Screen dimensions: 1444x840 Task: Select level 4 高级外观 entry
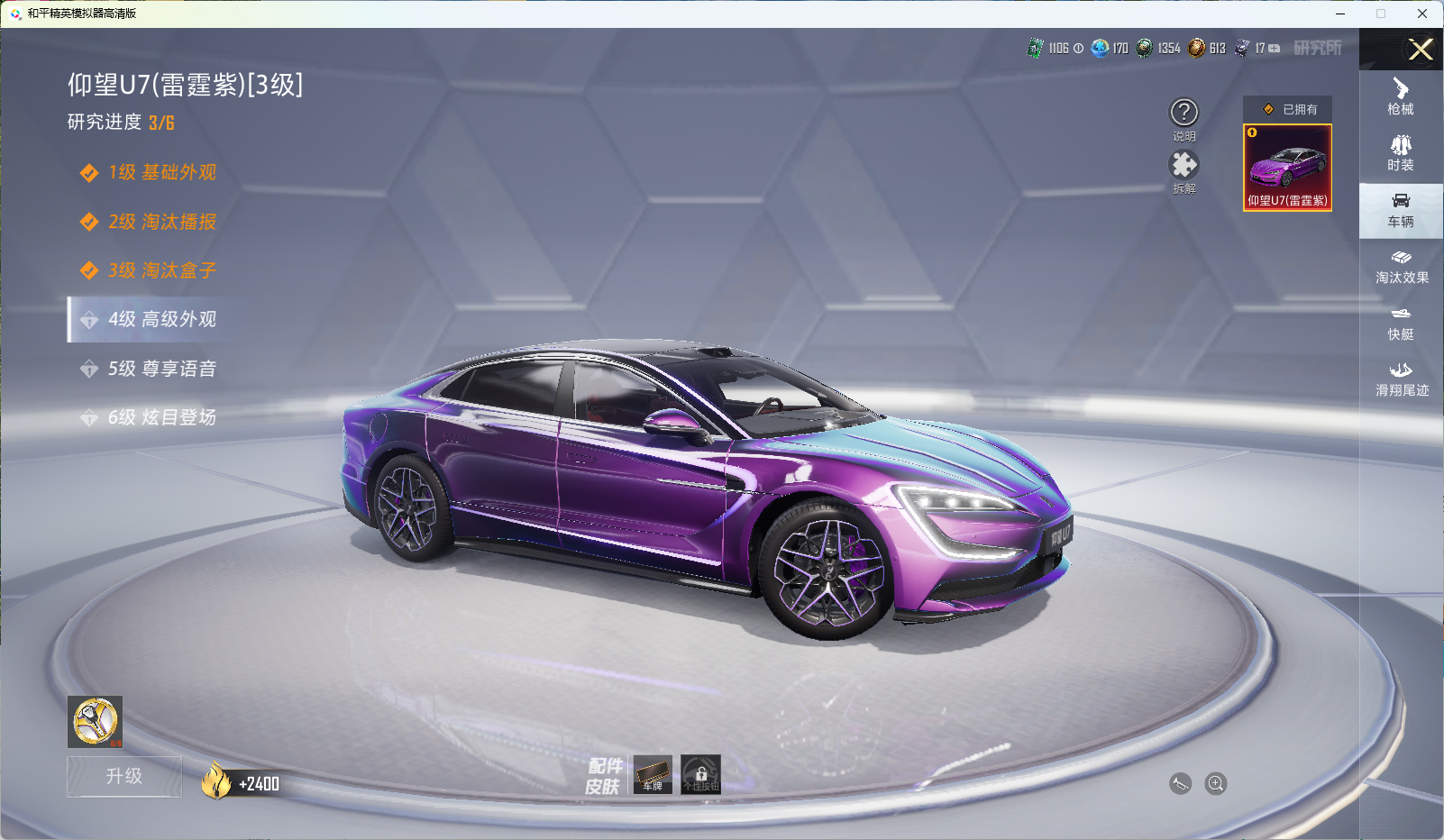(x=162, y=319)
